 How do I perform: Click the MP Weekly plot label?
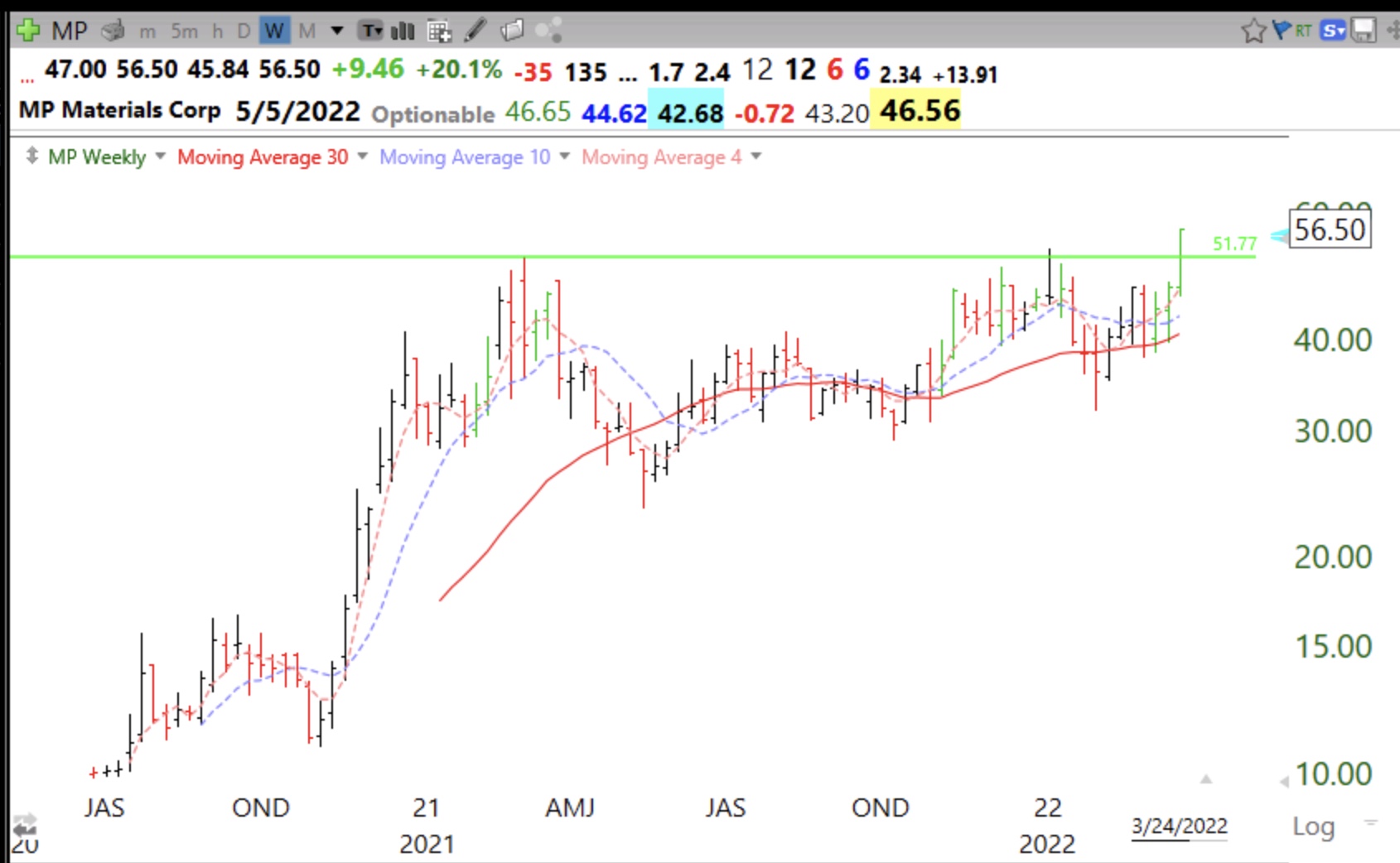point(96,157)
